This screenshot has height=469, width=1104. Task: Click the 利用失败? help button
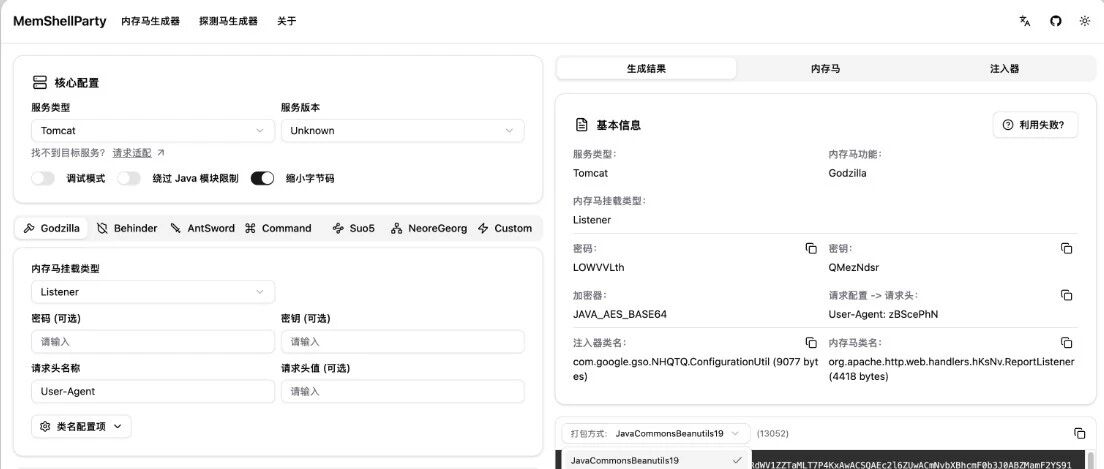1035,125
